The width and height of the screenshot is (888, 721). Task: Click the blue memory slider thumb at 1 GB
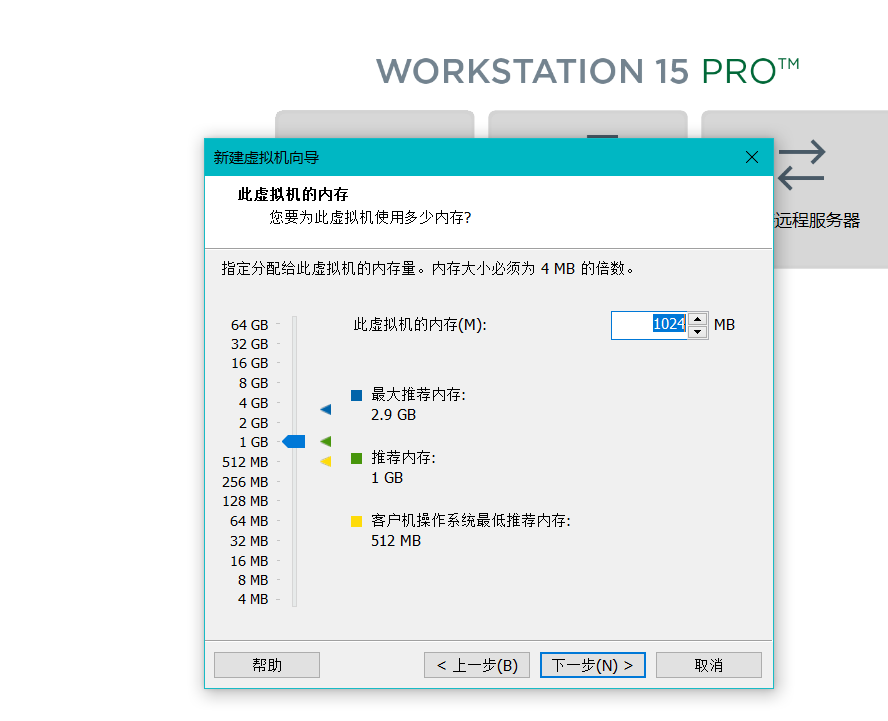coord(293,441)
